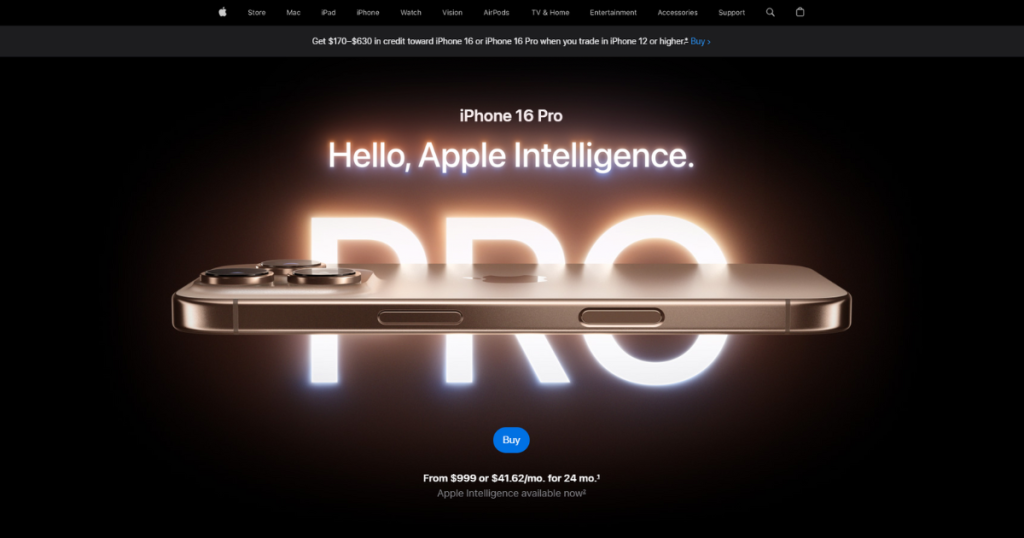Go to the iPad nav item

point(328,12)
